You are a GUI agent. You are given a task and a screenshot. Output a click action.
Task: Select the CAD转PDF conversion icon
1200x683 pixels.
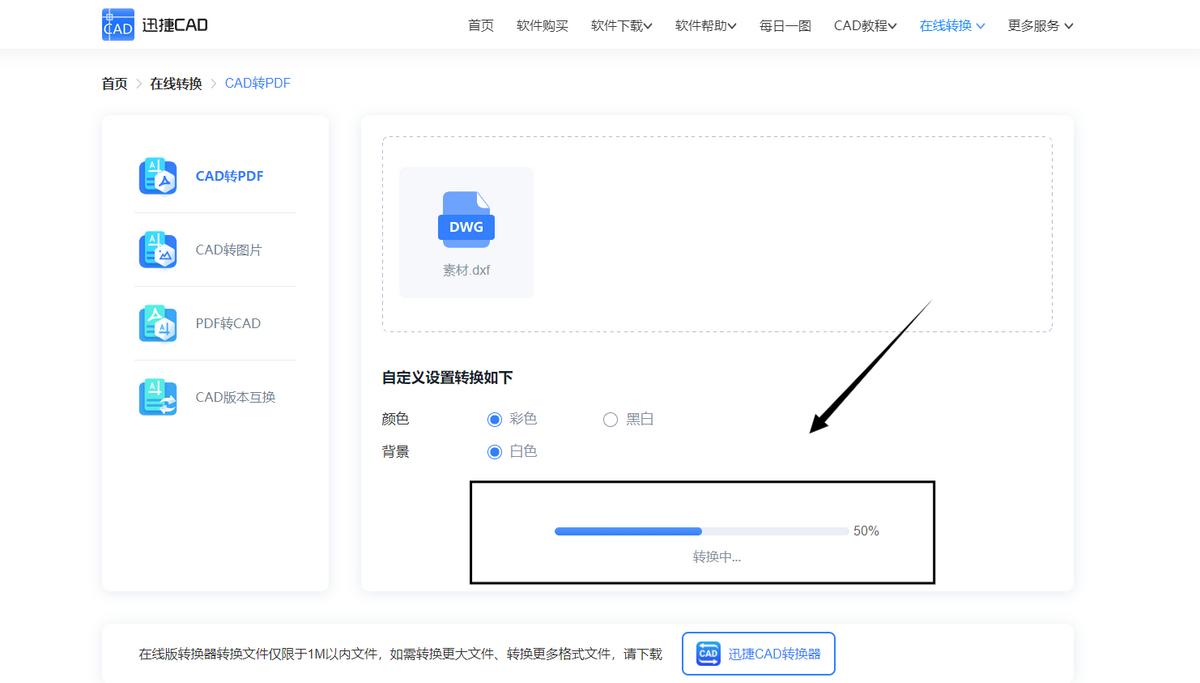pos(157,175)
